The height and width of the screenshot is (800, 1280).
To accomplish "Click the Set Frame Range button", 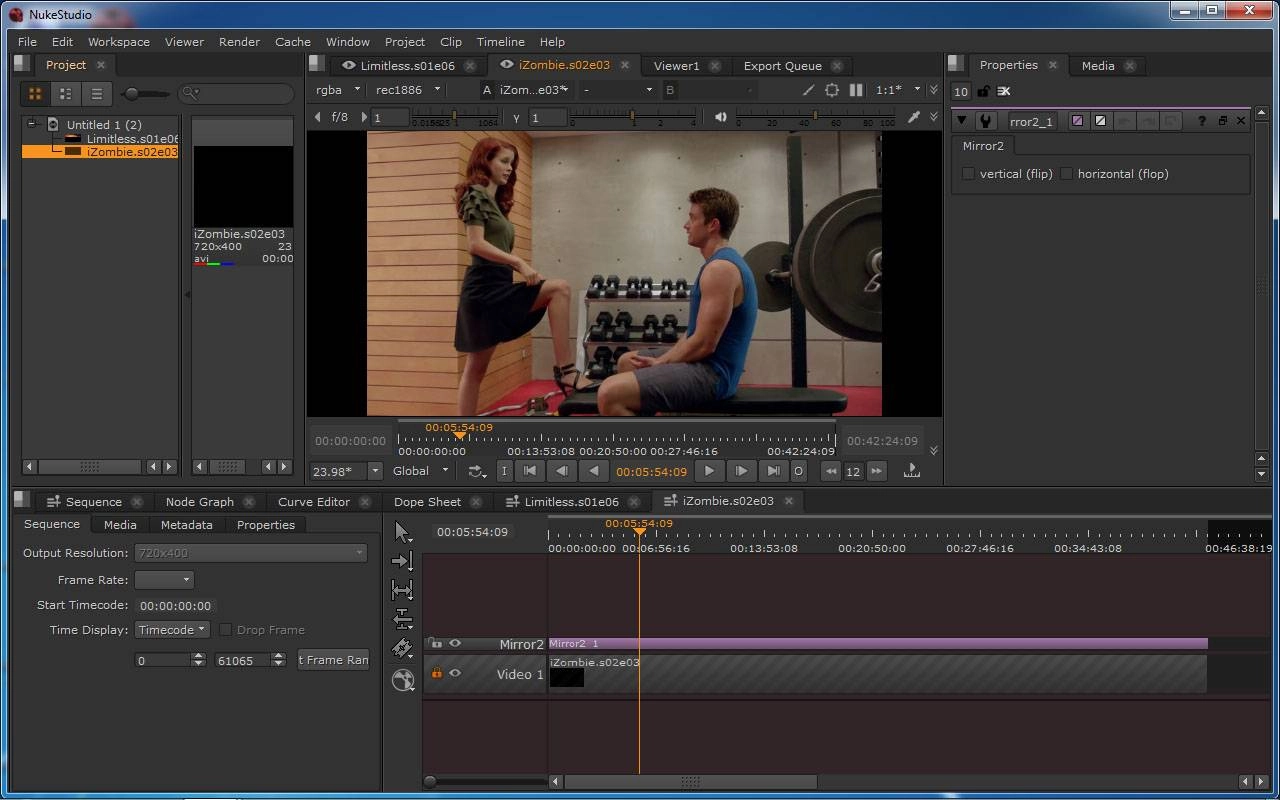I will pyautogui.click(x=334, y=660).
